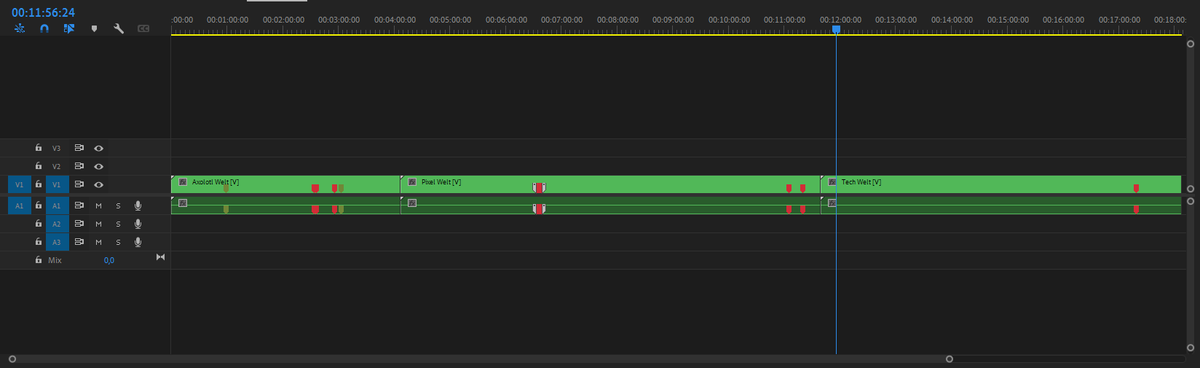This screenshot has height=368, width=1200.
Task: Toggle Sync Lock on track V1
Action: (80, 185)
